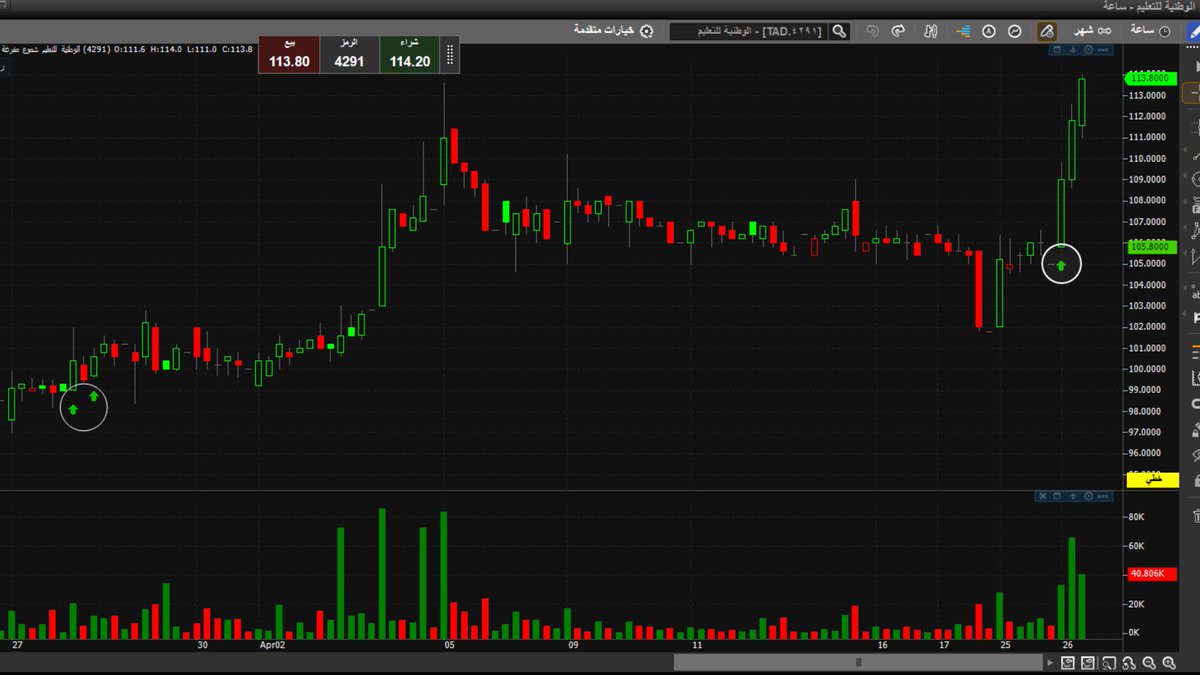This screenshot has width=1200, height=675.
Task: Click the redo arrow icon
Action: point(897,31)
